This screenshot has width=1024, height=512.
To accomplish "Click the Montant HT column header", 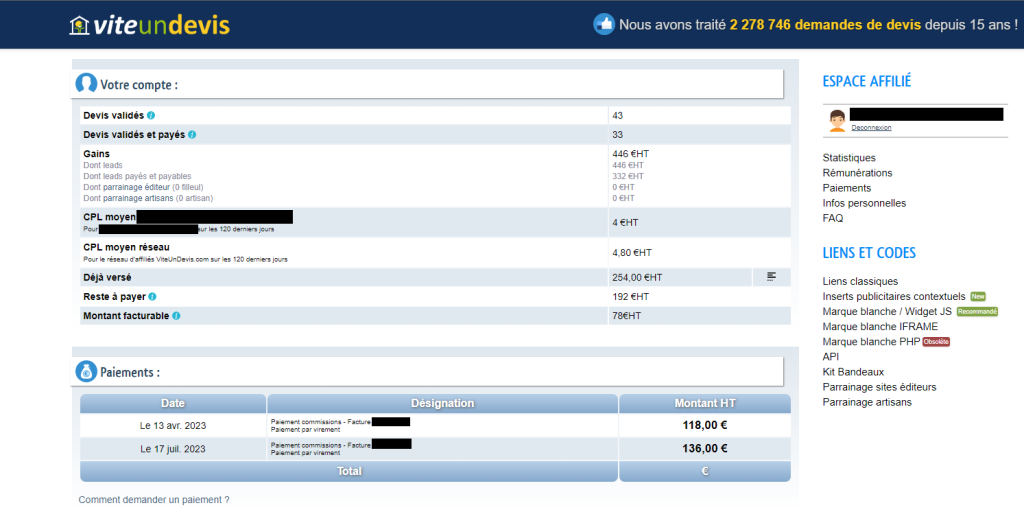I will pos(705,404).
